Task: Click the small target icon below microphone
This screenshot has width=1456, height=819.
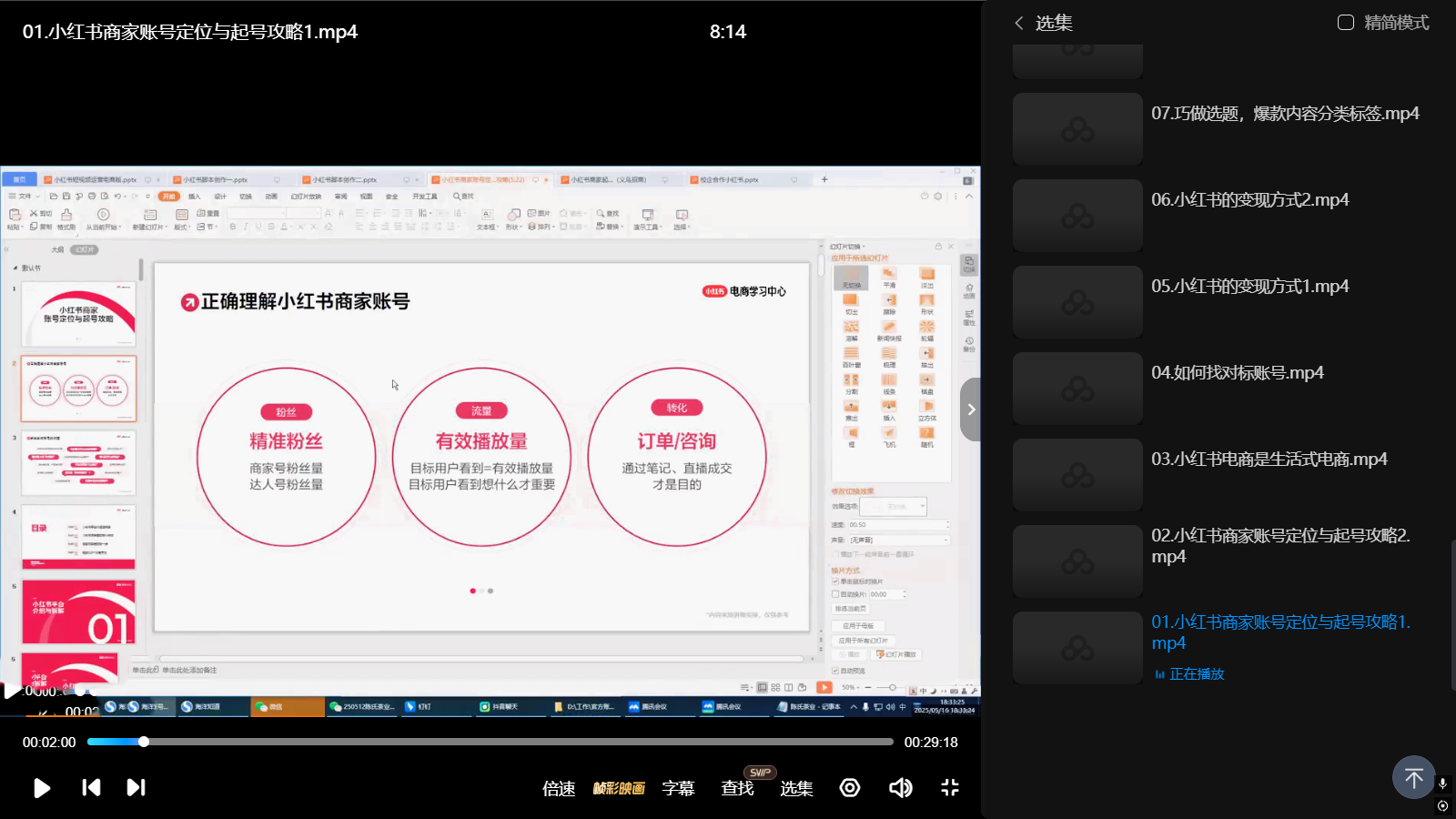Action: tap(1442, 805)
